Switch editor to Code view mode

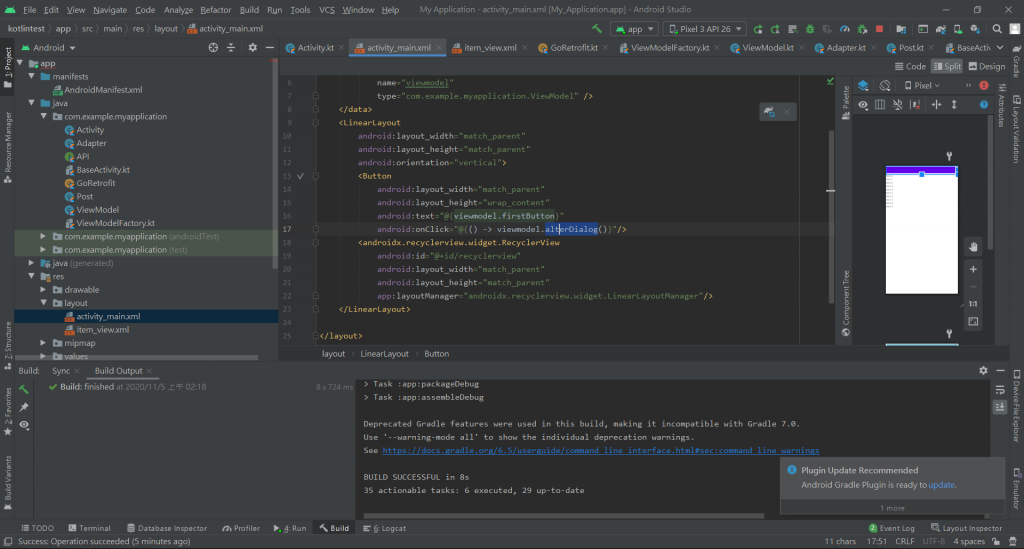pos(910,67)
